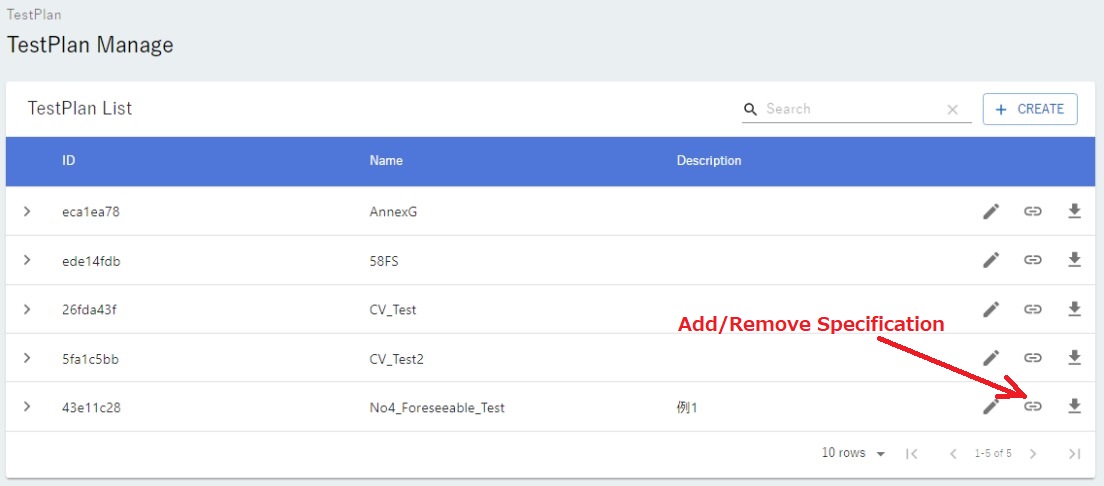Viewport: 1104px width, 486px height.
Task: Clear the search field with the X icon
Action: coord(952,110)
